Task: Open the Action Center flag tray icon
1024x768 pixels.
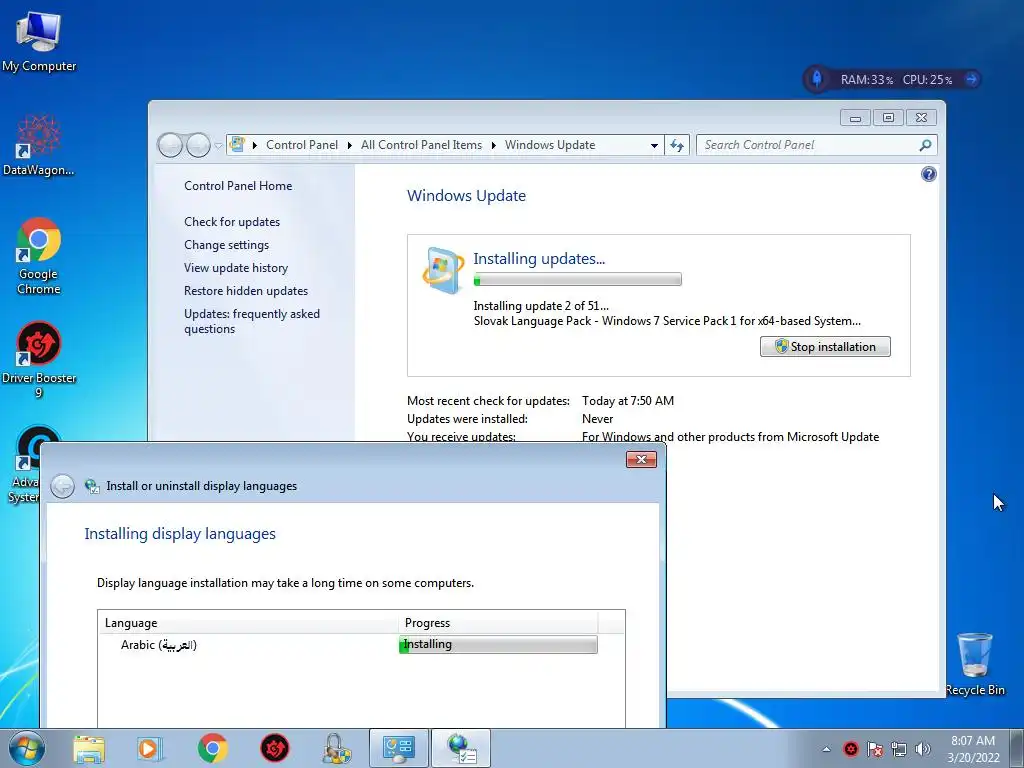Action: click(875, 749)
